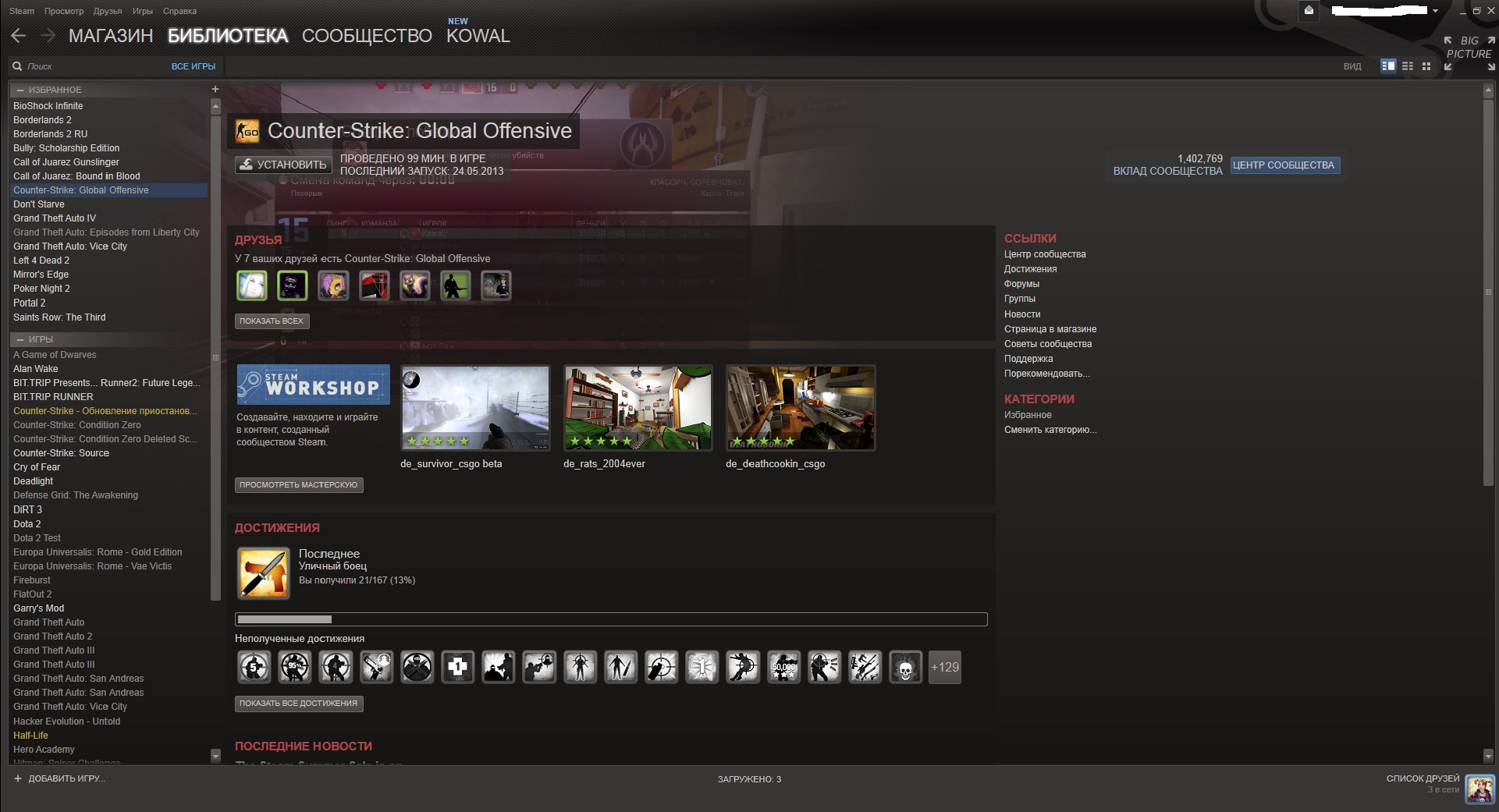Click the seventh friend avatar
This screenshot has width=1499, height=812.
pos(496,285)
